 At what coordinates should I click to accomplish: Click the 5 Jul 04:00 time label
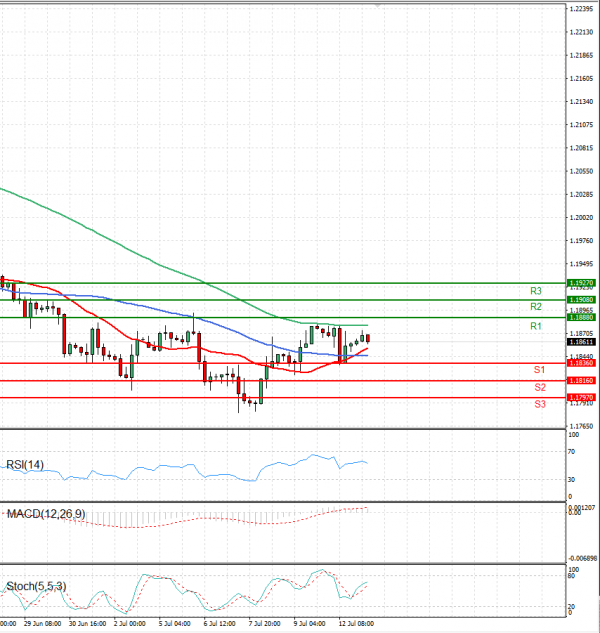(174, 623)
